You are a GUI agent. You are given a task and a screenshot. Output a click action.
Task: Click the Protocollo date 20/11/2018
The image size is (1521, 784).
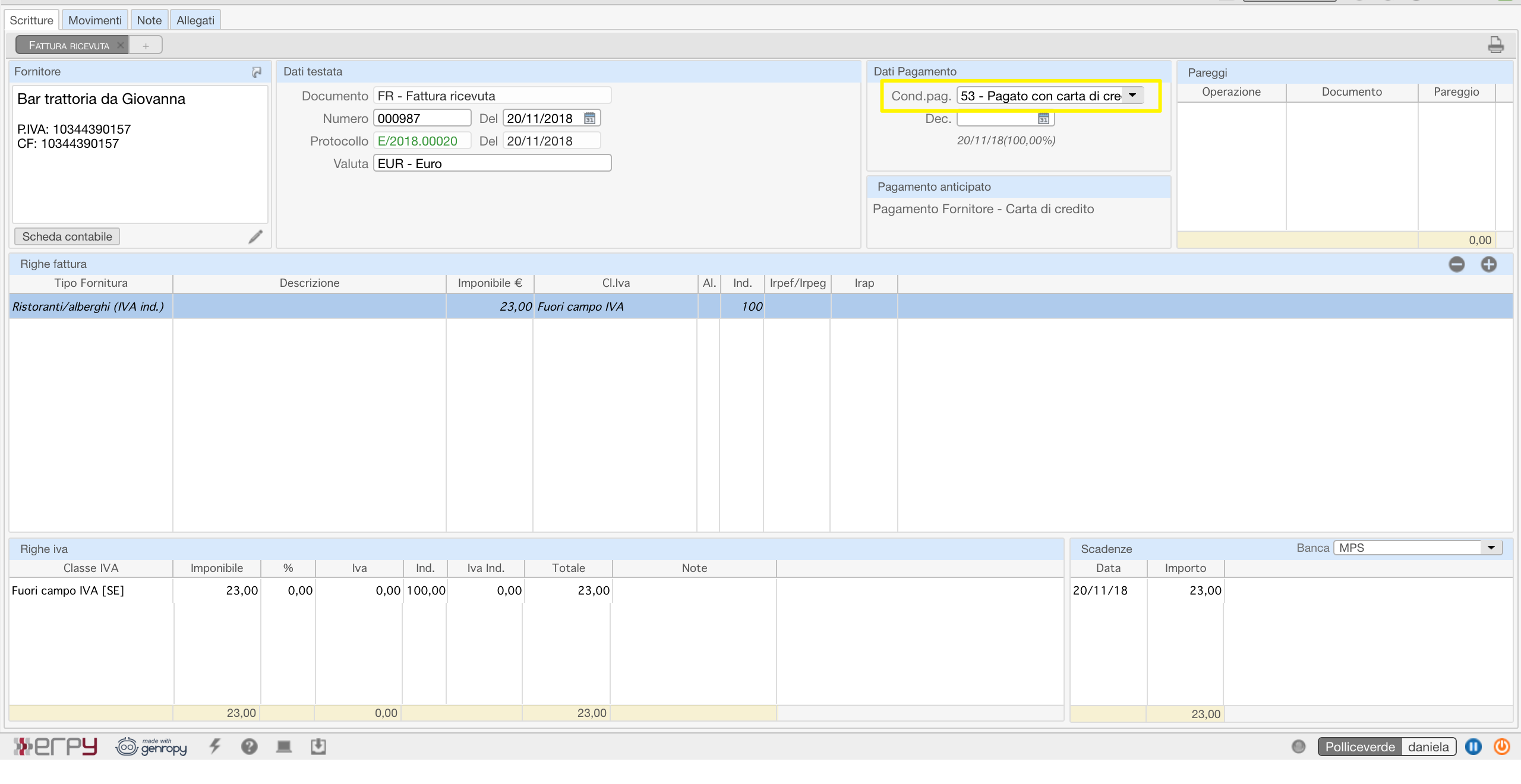(551, 141)
